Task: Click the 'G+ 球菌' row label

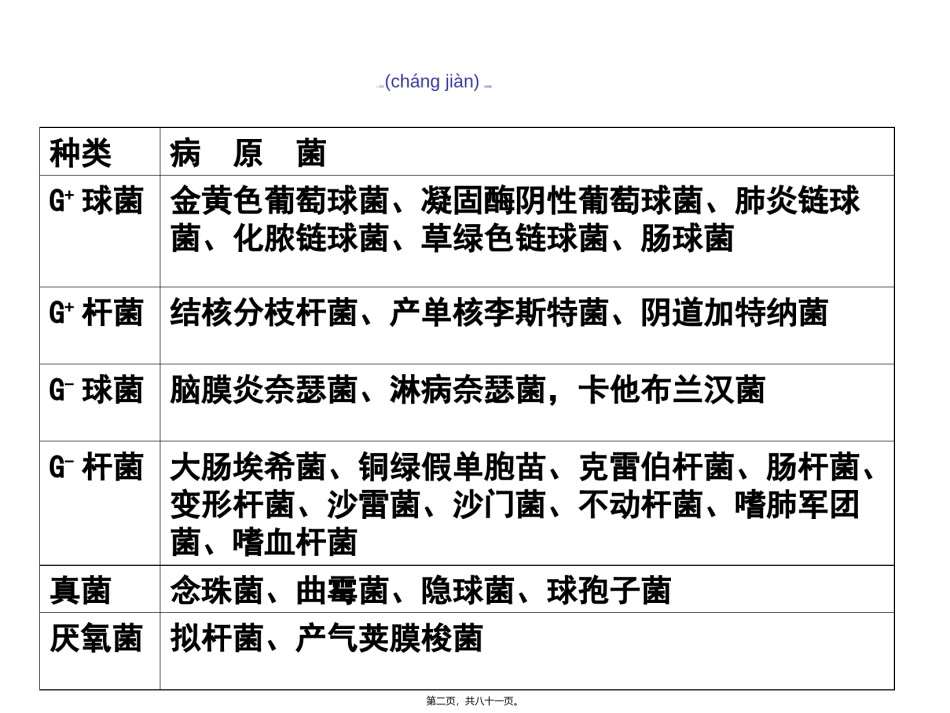Action: point(96,201)
